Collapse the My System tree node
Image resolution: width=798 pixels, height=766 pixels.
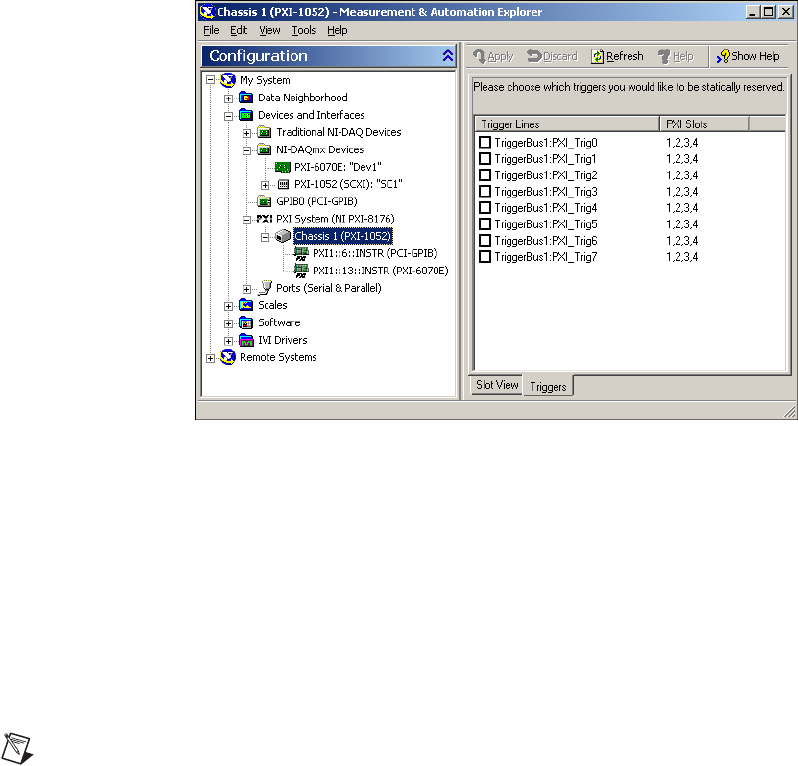pos(210,80)
